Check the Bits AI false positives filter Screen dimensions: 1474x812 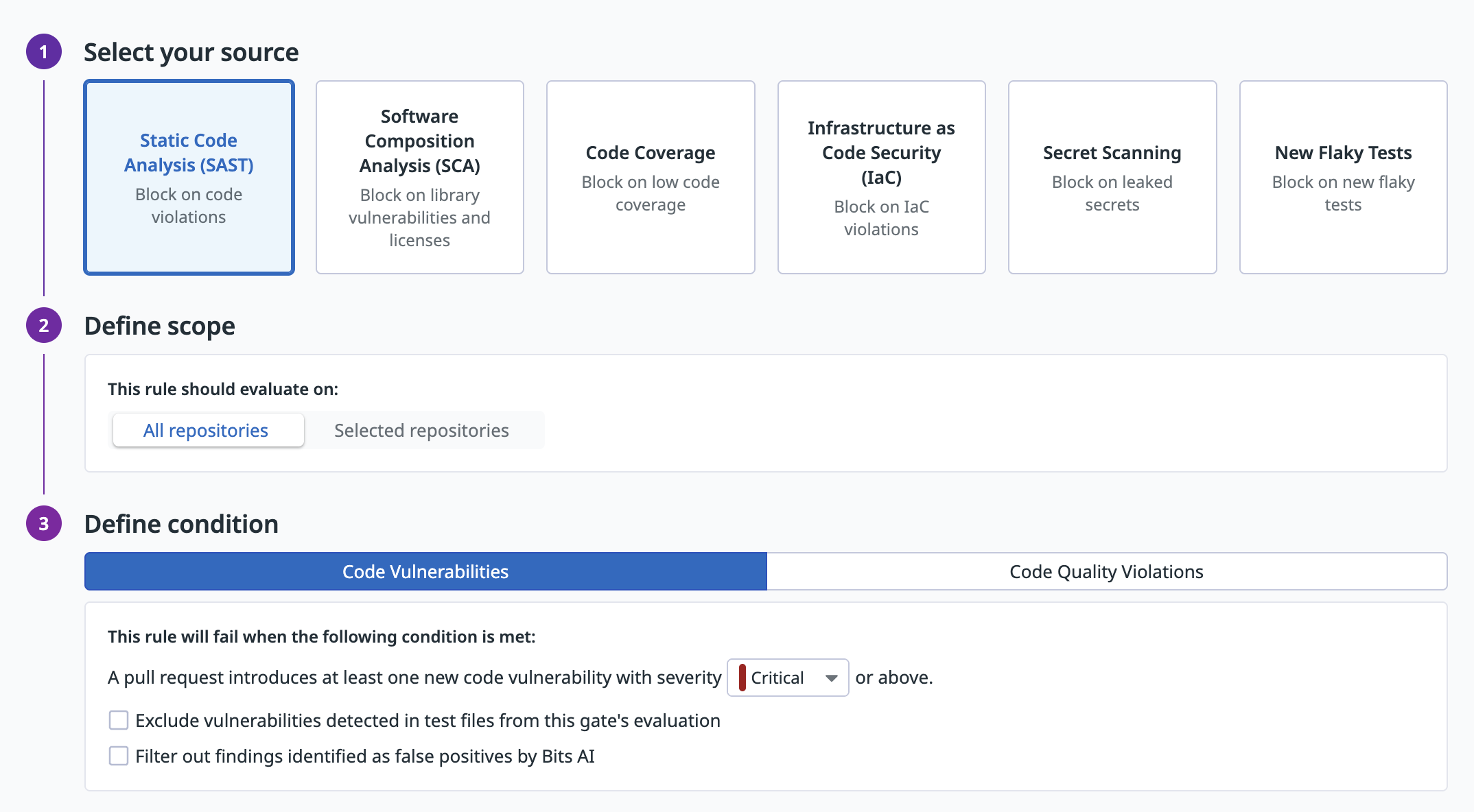(119, 756)
